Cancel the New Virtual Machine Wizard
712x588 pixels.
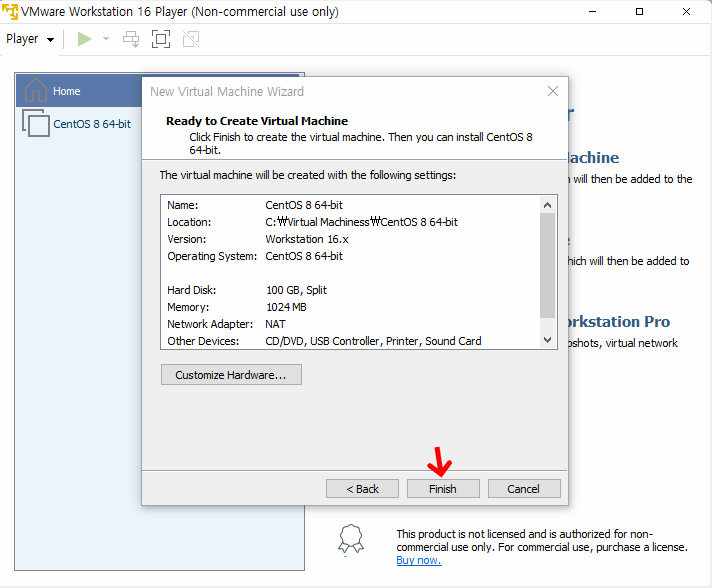(x=524, y=489)
